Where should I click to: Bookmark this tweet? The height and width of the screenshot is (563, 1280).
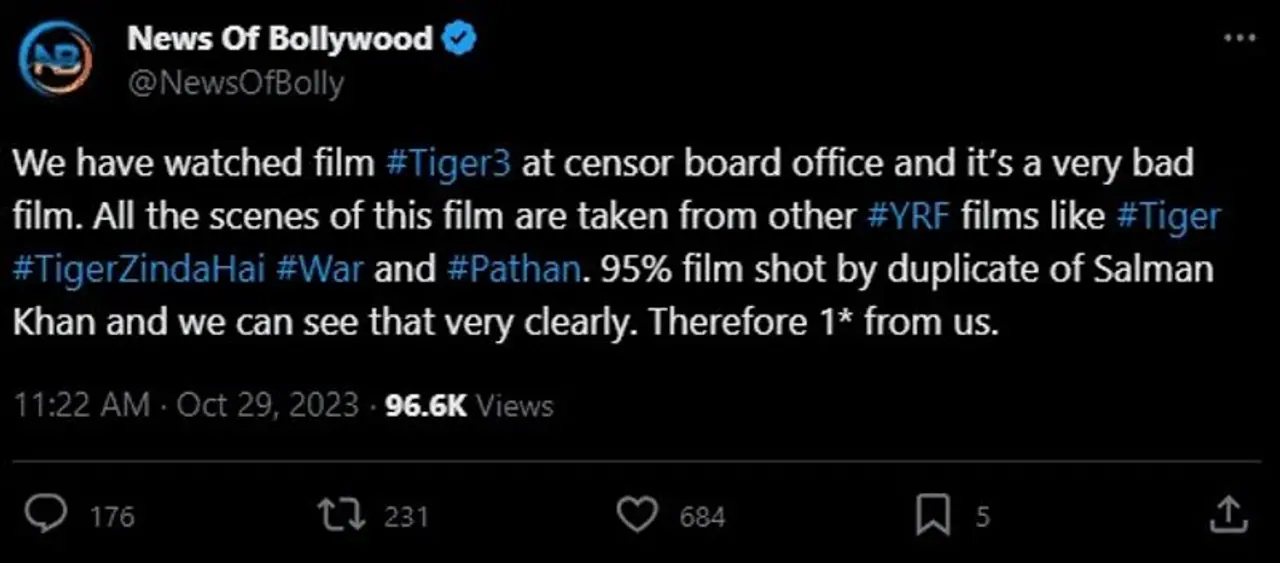pyautogui.click(x=932, y=515)
